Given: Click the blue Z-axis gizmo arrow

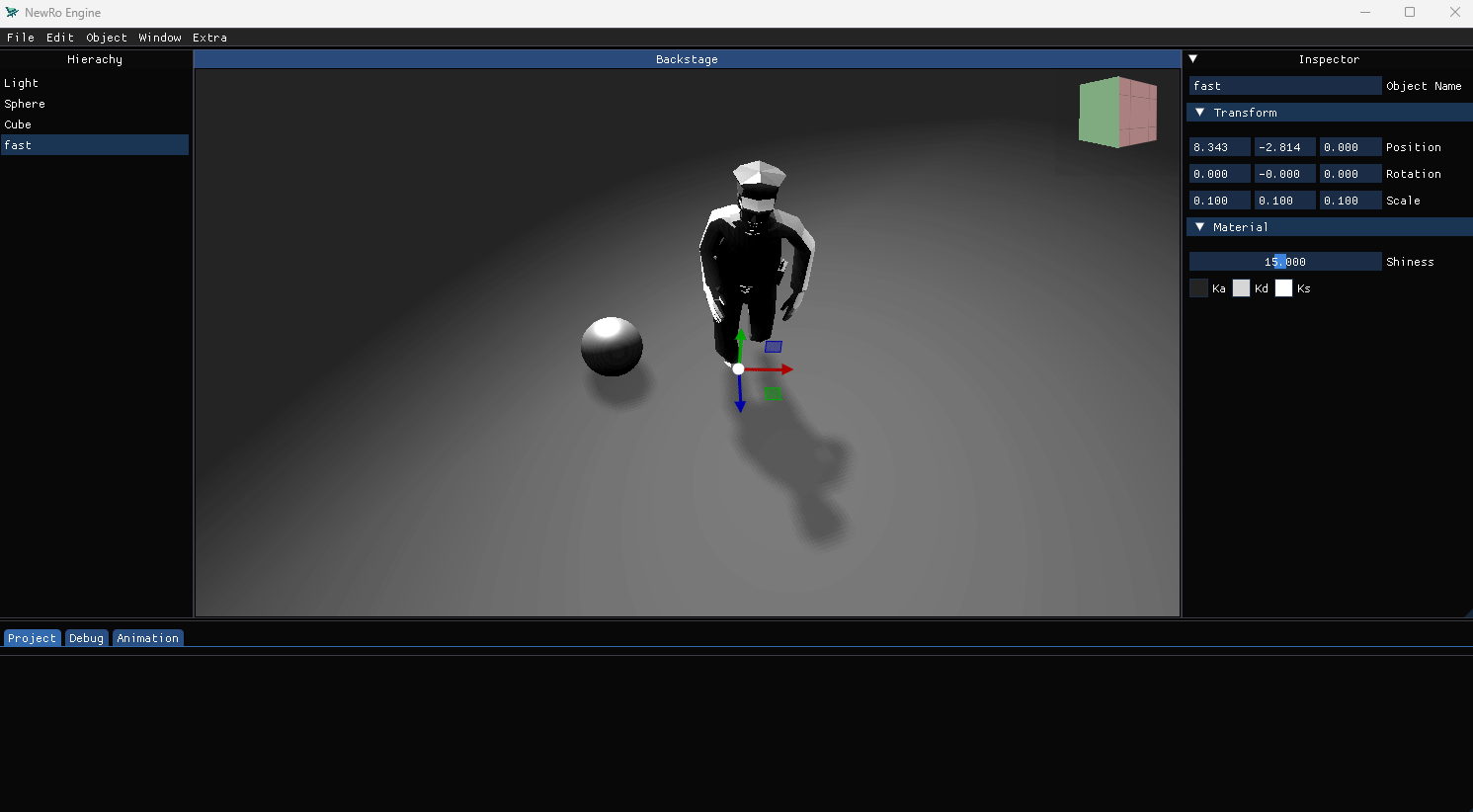Looking at the screenshot, I should point(740,393).
